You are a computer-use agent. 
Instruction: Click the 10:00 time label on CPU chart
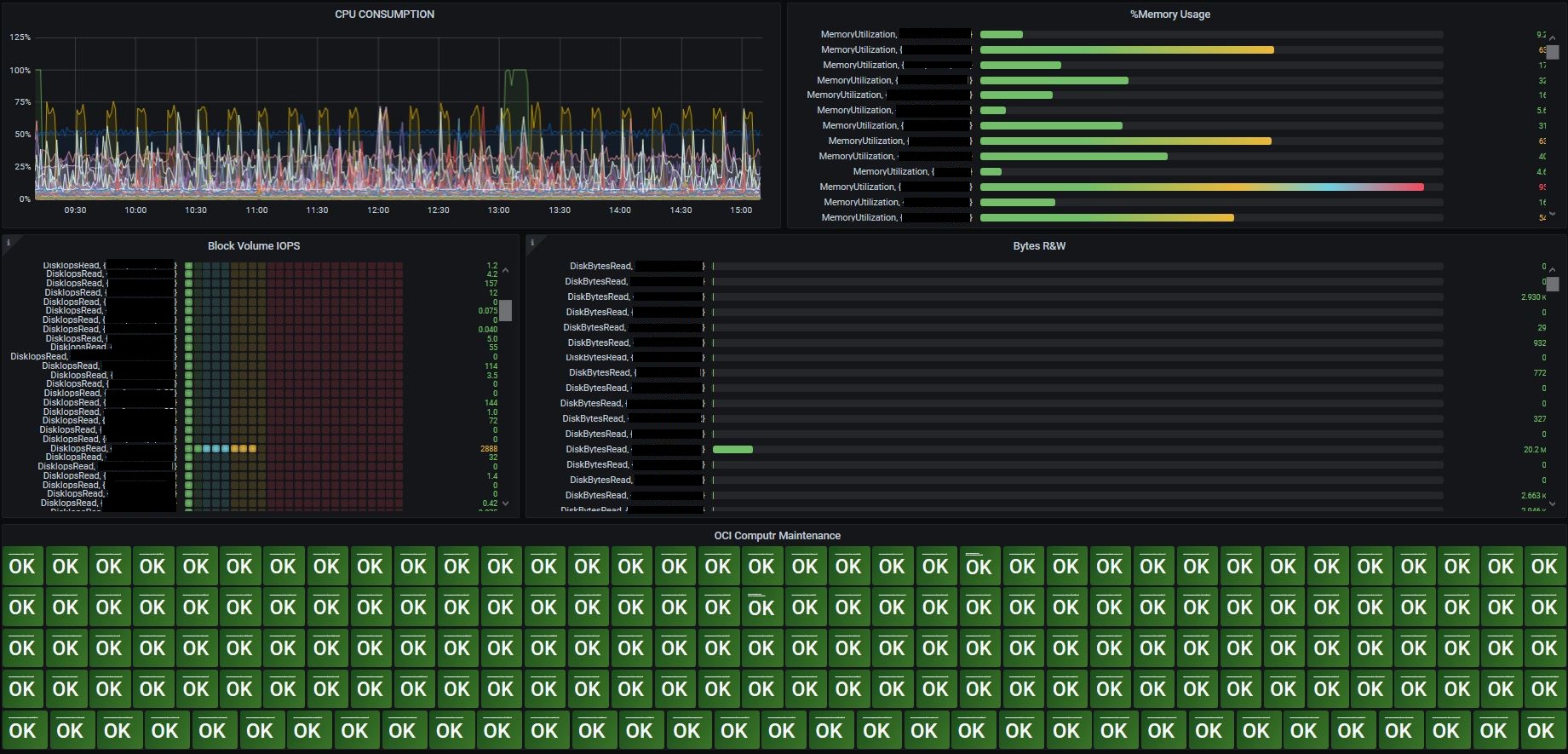(x=135, y=210)
